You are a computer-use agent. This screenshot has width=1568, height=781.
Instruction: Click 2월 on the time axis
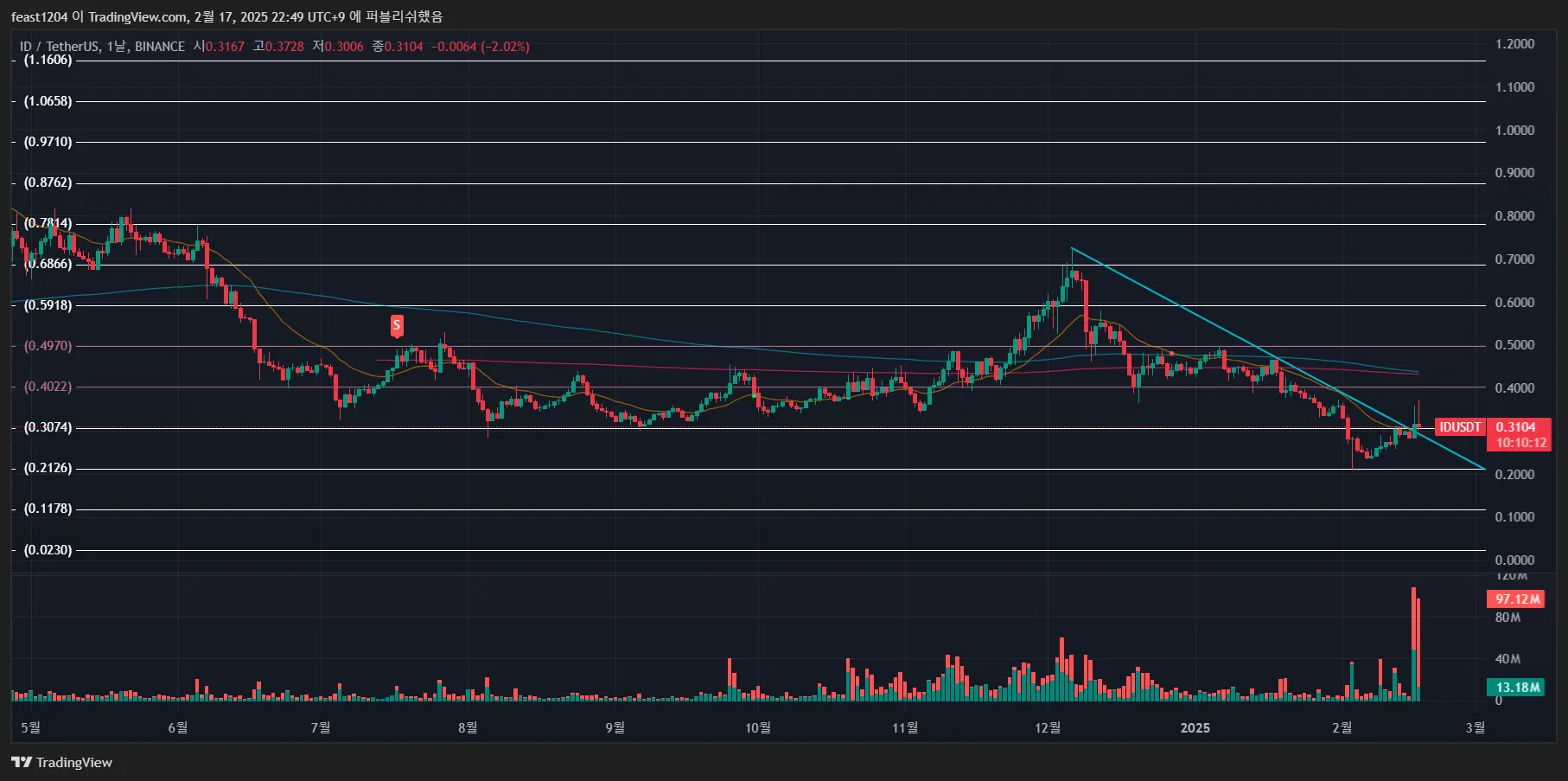(1342, 727)
